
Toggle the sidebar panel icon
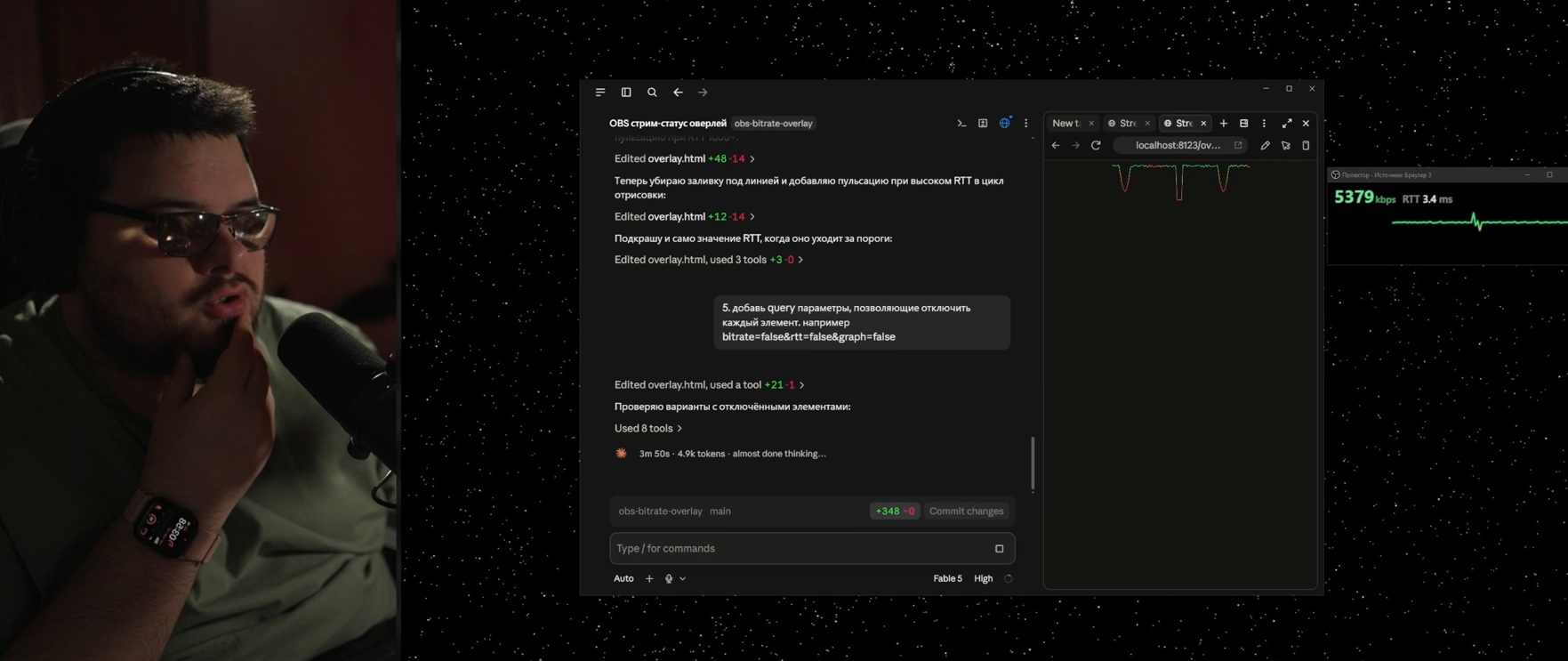626,93
